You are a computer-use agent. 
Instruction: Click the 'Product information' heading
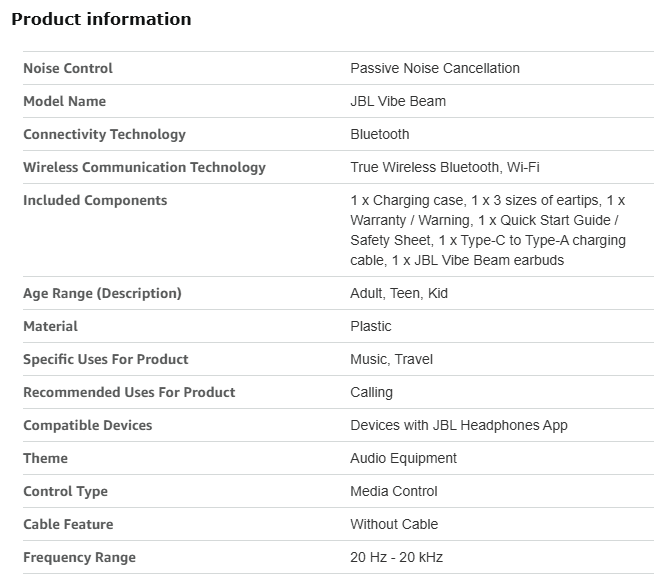[101, 19]
